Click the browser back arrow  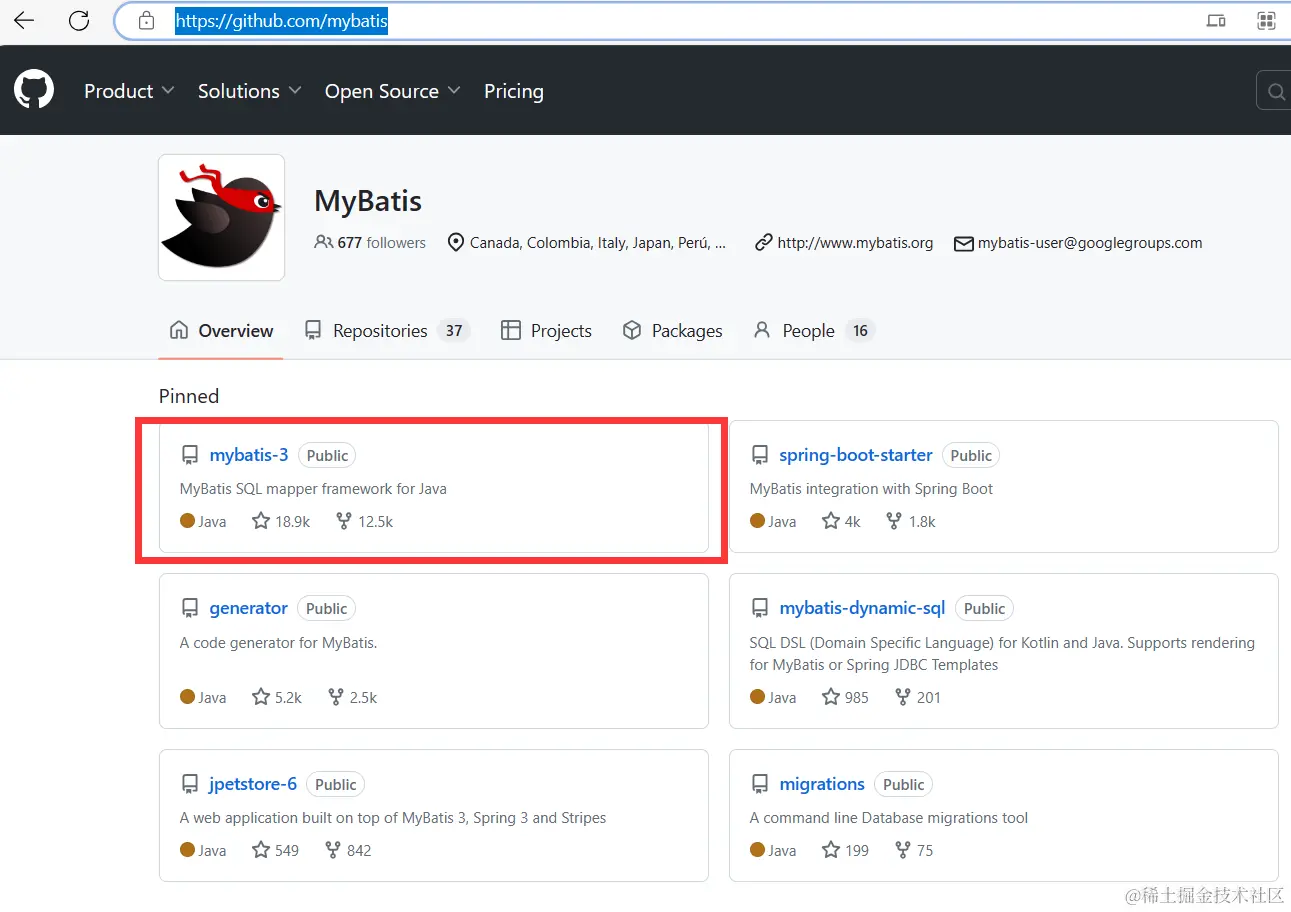click(24, 20)
